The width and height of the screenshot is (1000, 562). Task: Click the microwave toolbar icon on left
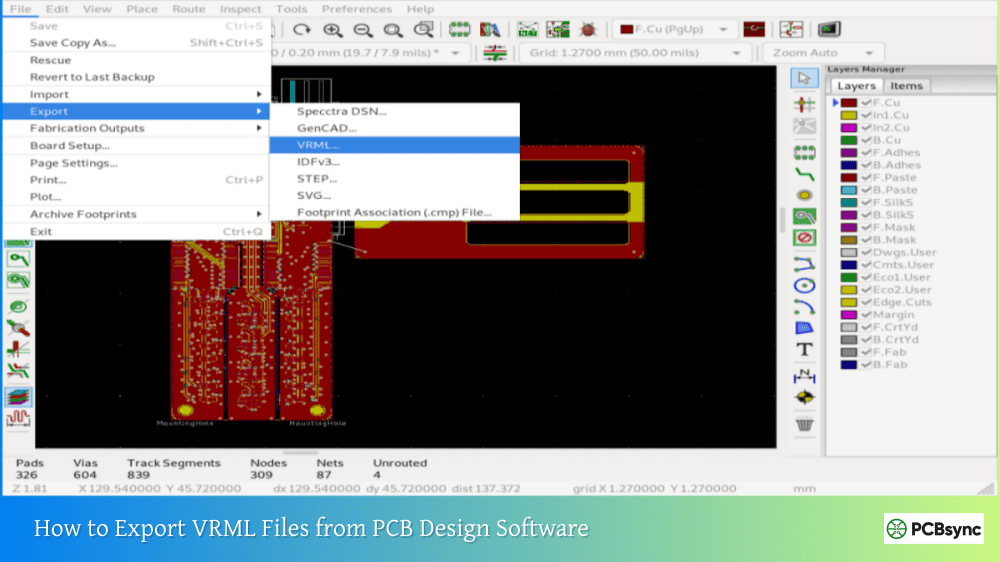click(x=18, y=418)
